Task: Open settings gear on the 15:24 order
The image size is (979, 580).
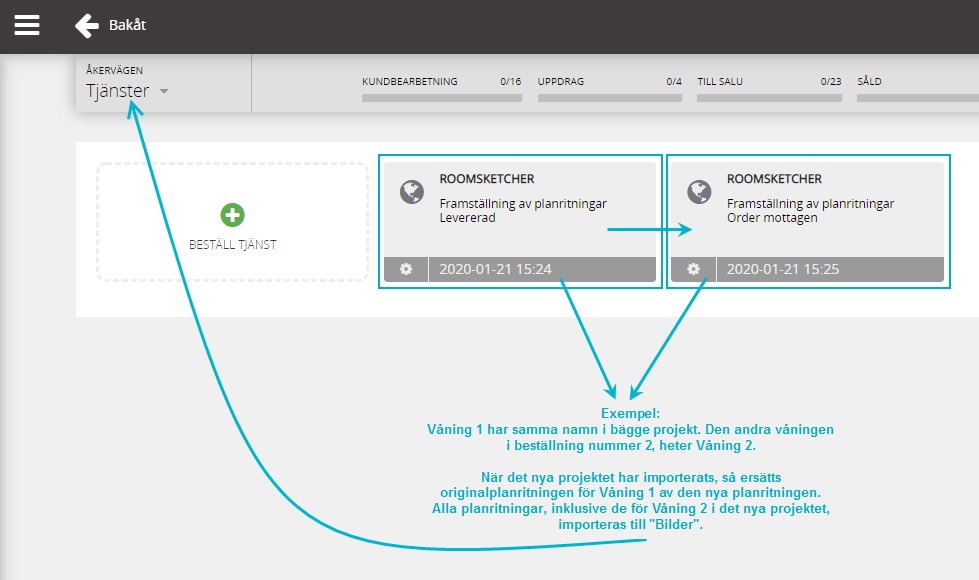Action: (x=406, y=269)
